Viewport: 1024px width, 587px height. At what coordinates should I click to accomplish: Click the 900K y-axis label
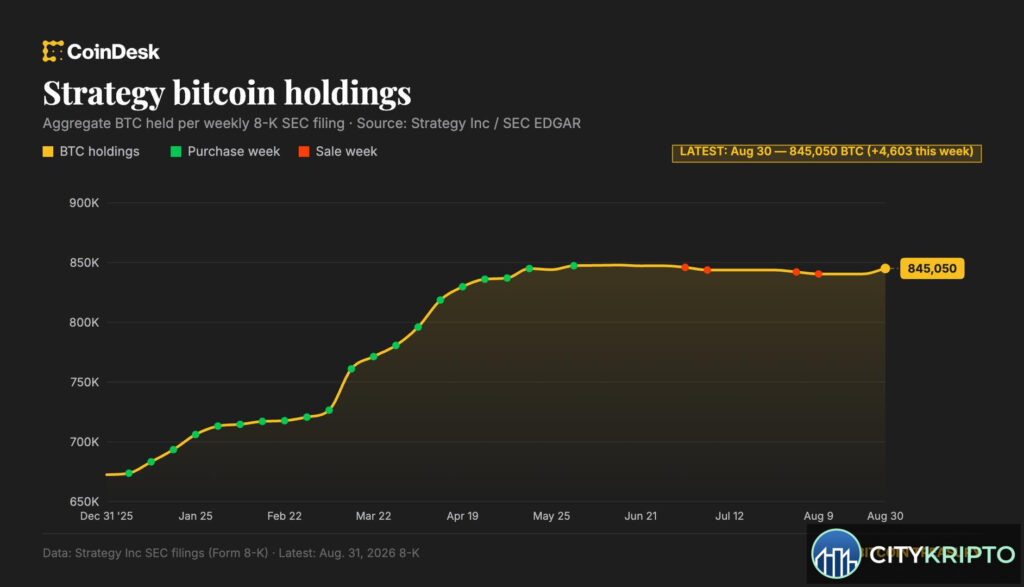pyautogui.click(x=84, y=203)
